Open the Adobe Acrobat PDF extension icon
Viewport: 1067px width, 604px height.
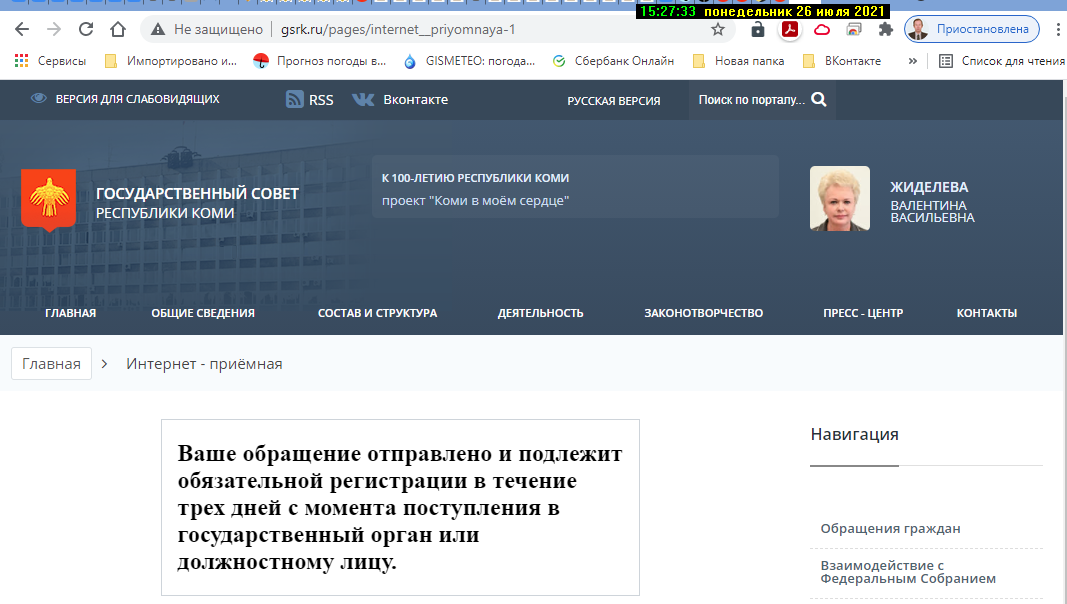click(x=790, y=29)
